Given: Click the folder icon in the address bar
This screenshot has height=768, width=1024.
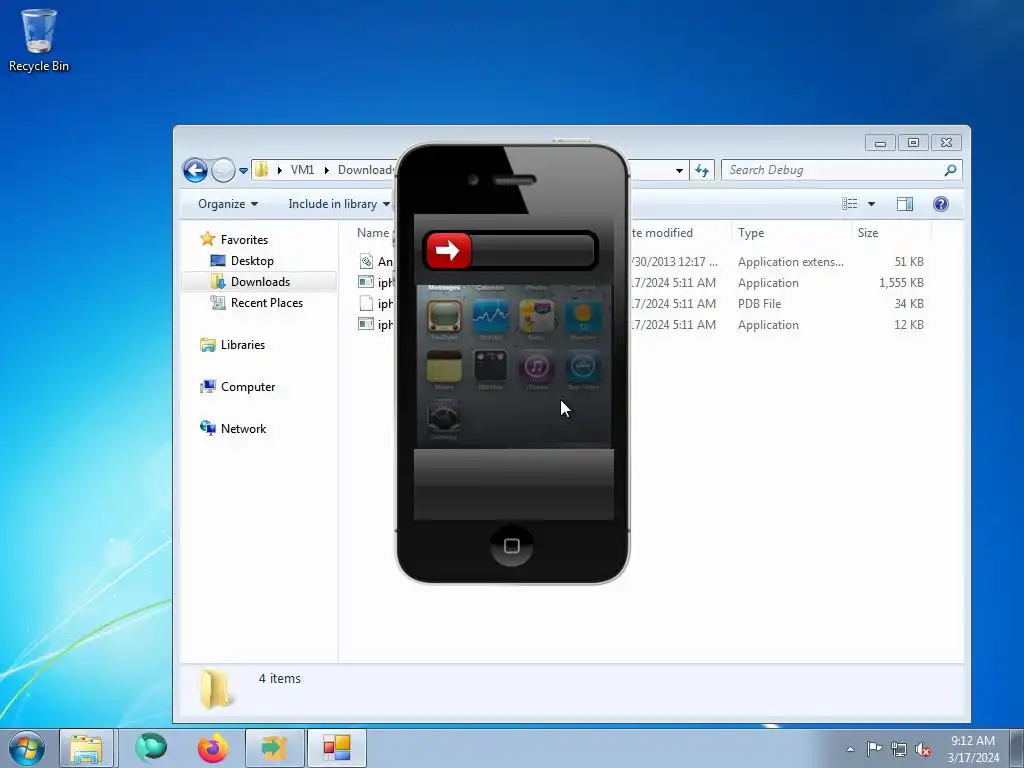Looking at the screenshot, I should click(x=261, y=170).
